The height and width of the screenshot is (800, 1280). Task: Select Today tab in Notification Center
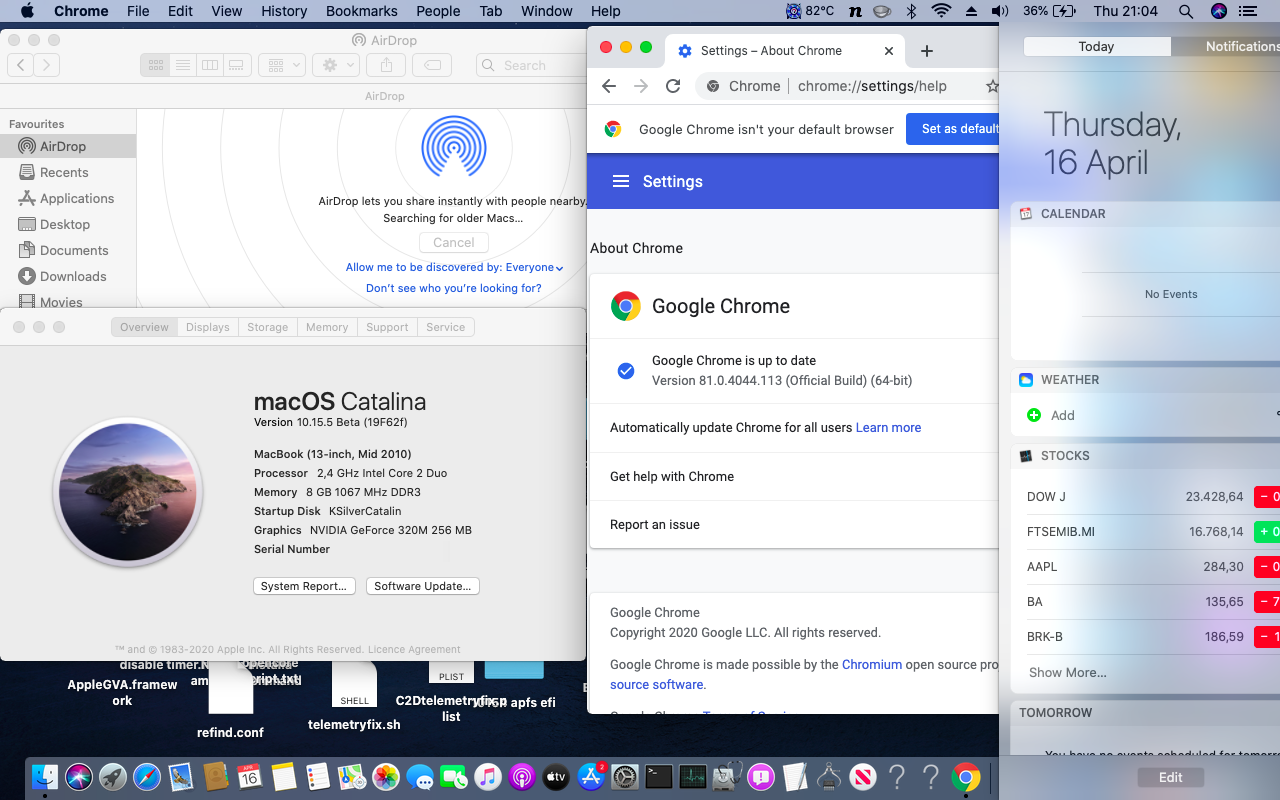pos(1097,46)
